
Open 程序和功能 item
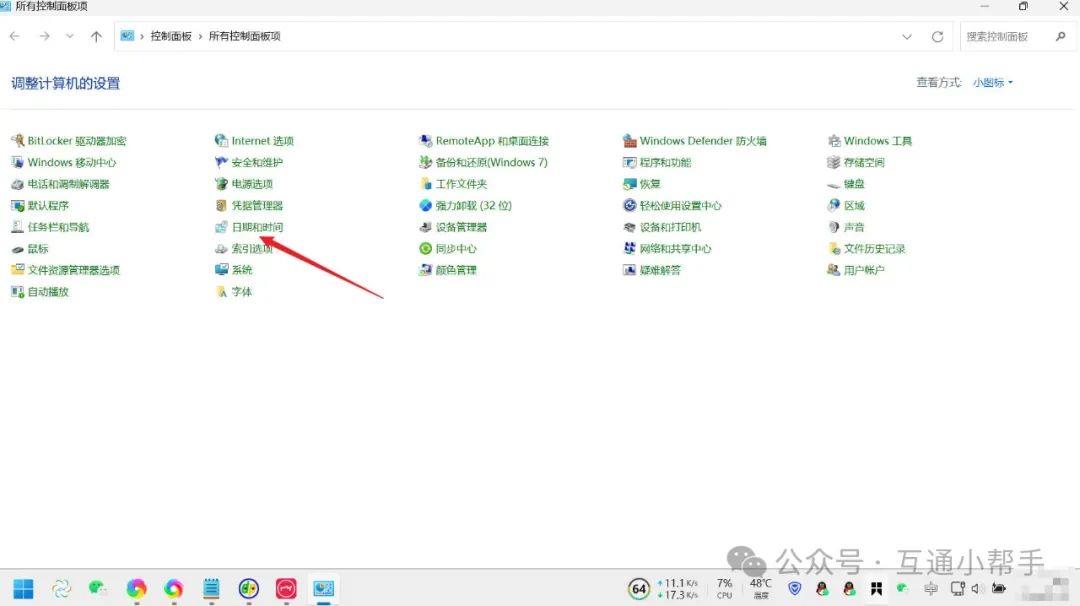(665, 162)
